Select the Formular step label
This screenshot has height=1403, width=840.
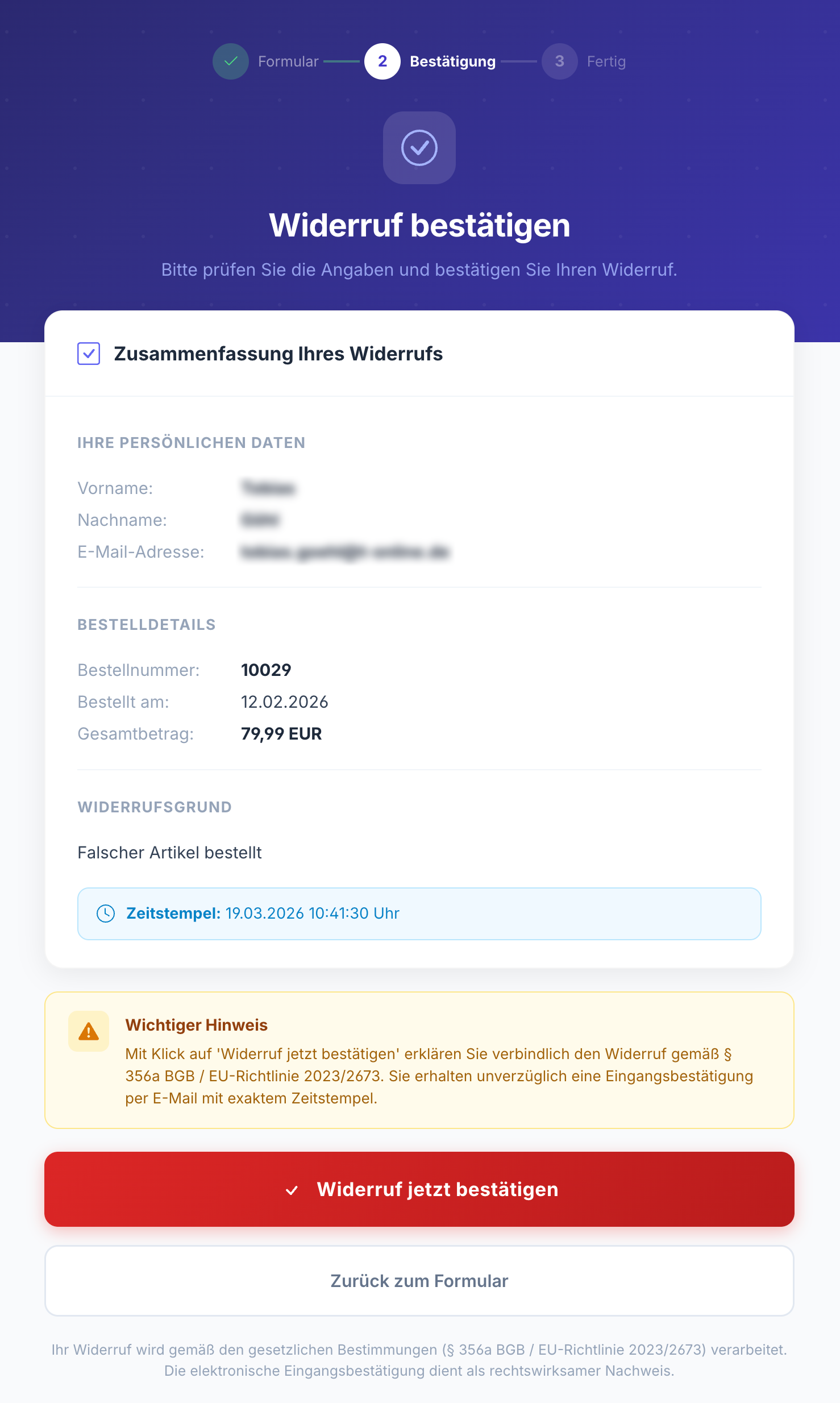point(288,61)
